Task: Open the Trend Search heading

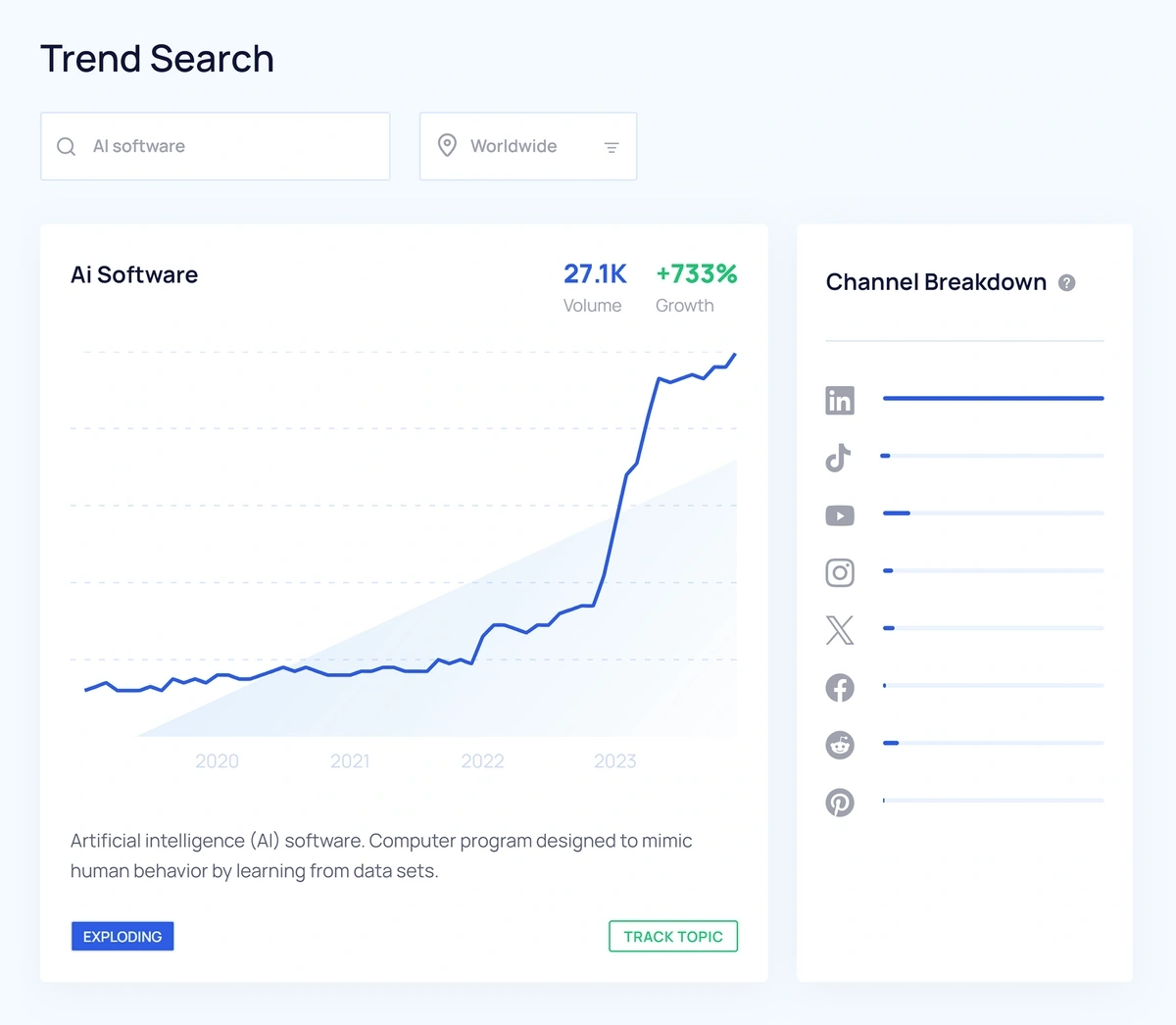Action: pos(157,59)
